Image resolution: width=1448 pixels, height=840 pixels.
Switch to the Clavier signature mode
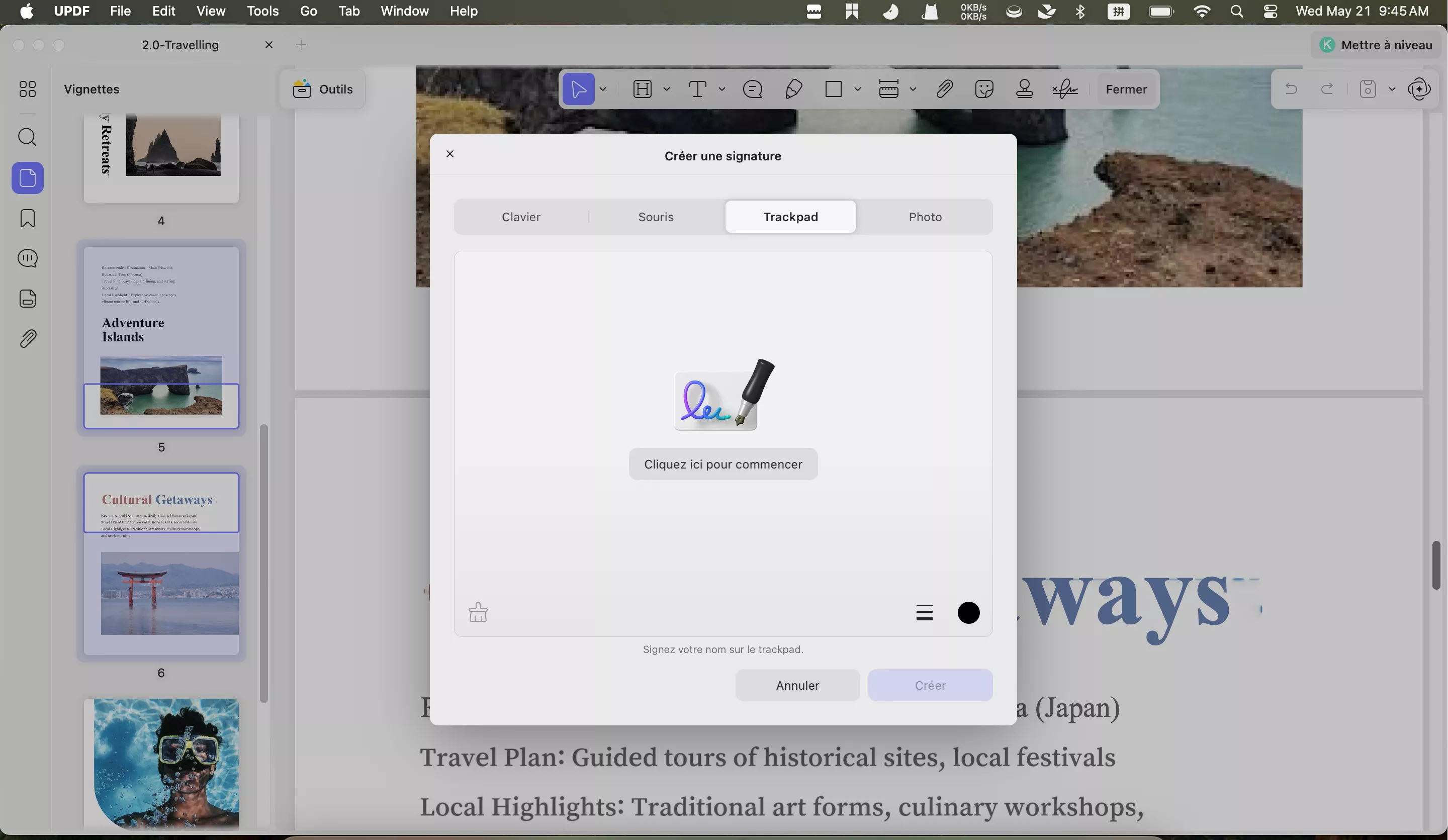[x=520, y=217]
